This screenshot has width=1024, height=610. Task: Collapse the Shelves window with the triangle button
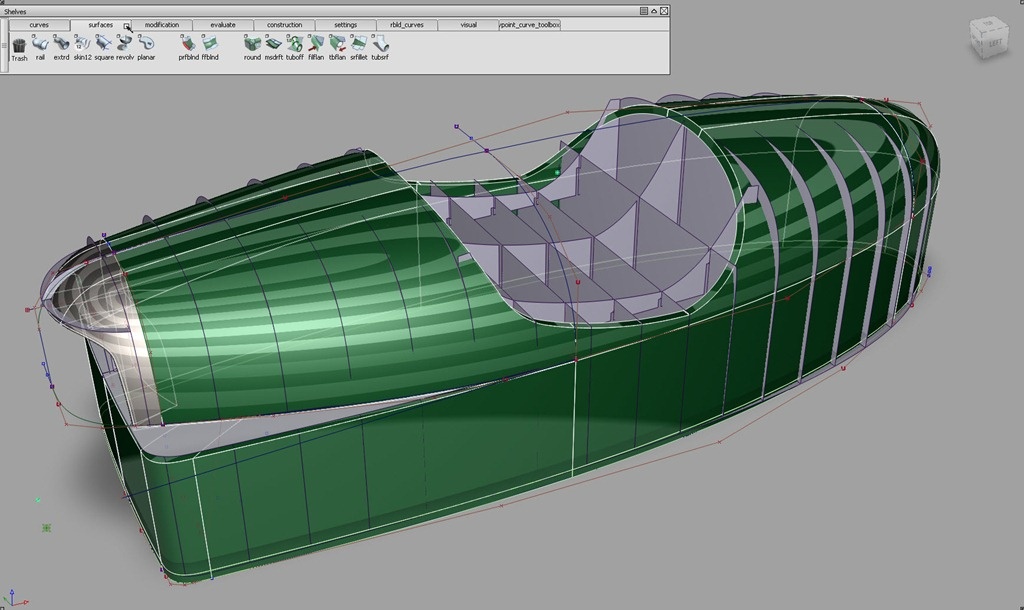(x=653, y=11)
